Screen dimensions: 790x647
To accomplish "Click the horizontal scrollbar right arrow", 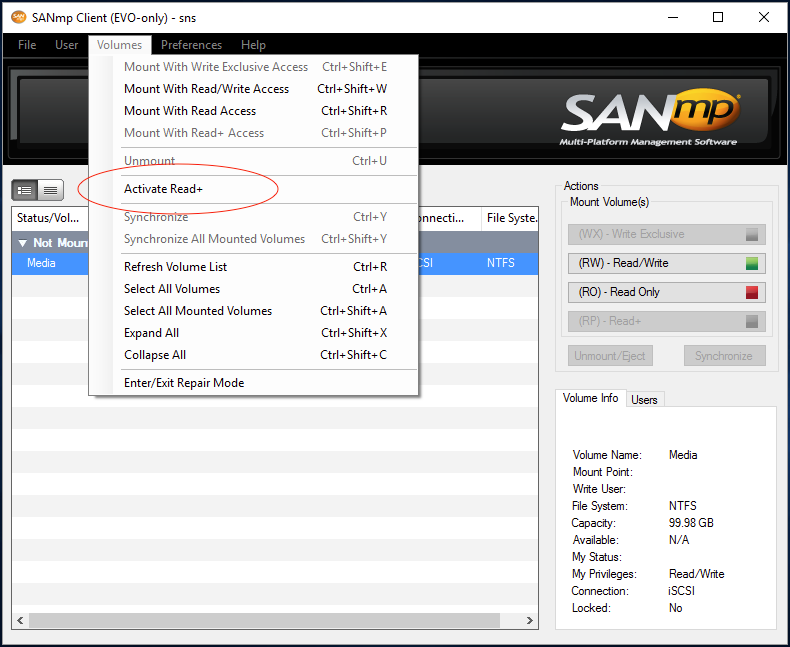I will point(530,620).
